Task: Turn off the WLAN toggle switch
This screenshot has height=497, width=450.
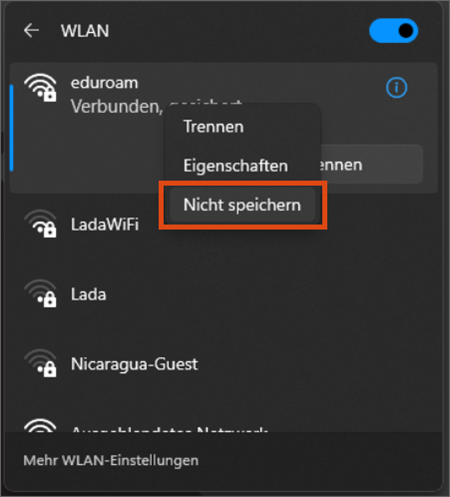Action: pos(394,31)
